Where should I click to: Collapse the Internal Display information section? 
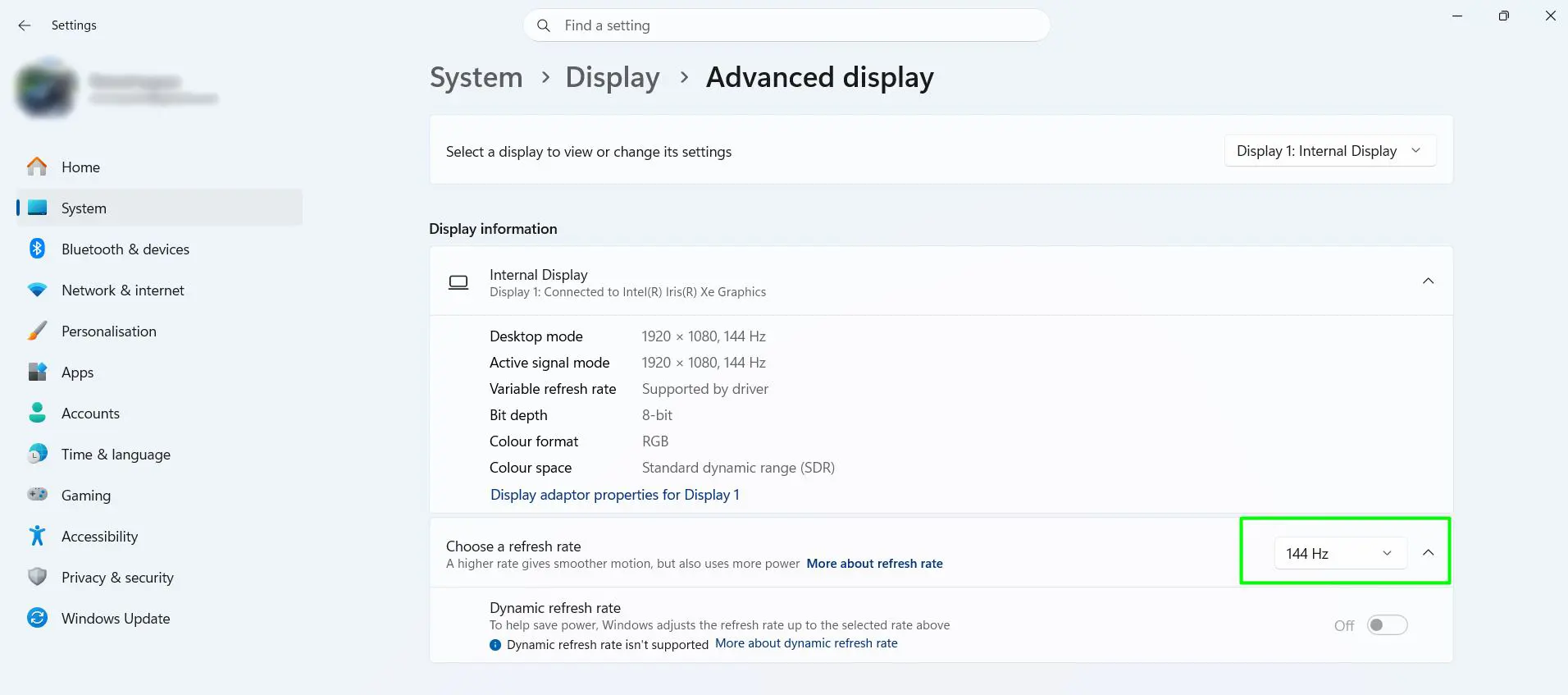point(1428,281)
